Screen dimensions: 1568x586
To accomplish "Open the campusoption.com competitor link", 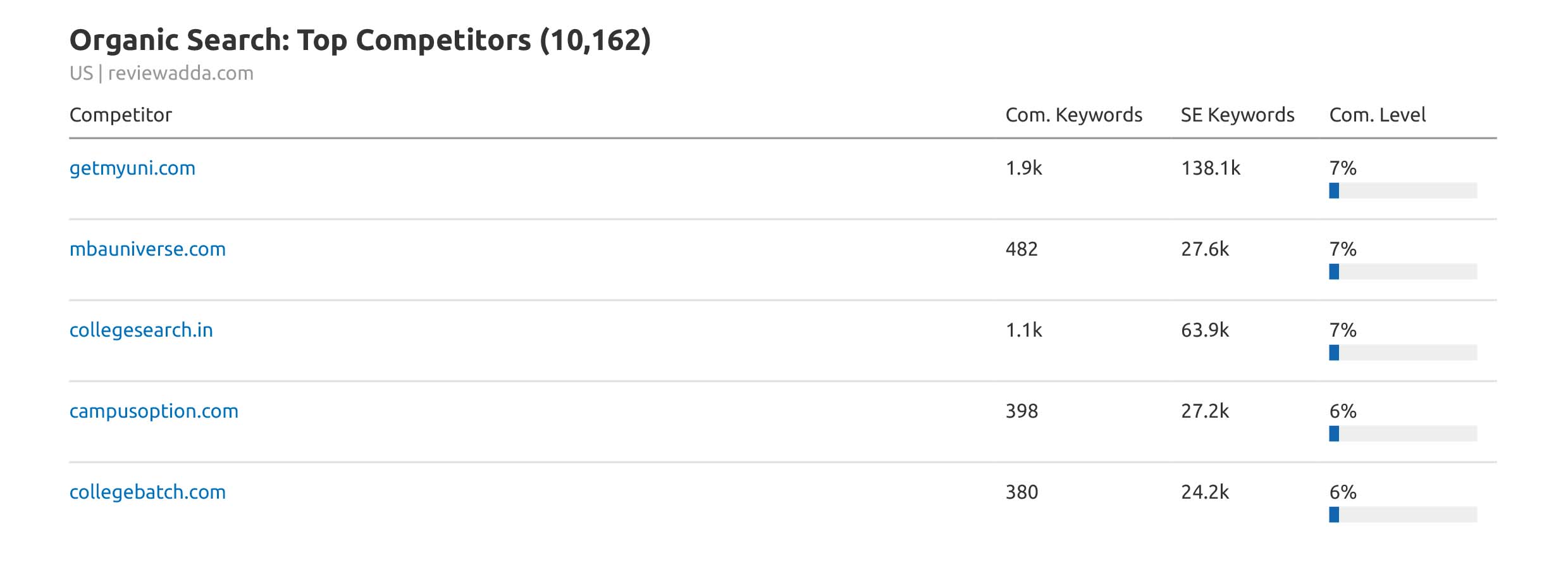I will pyautogui.click(x=154, y=411).
